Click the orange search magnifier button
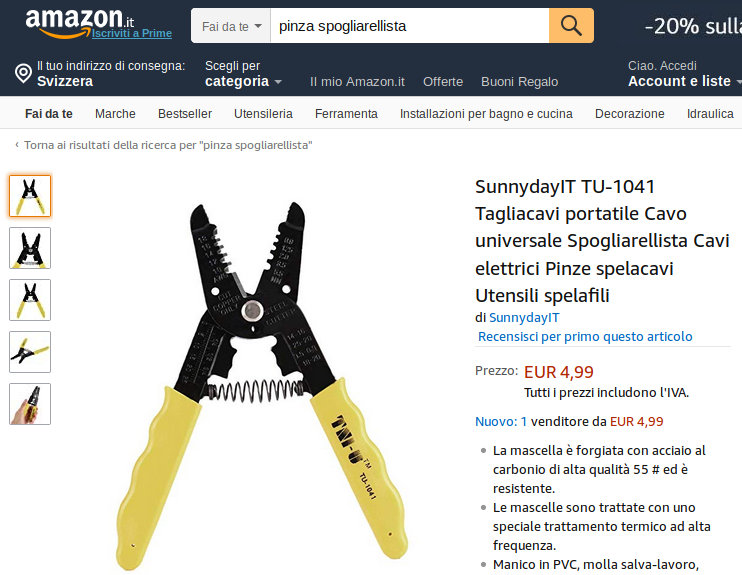Viewport: 742px width, 575px height. pyautogui.click(x=571, y=26)
